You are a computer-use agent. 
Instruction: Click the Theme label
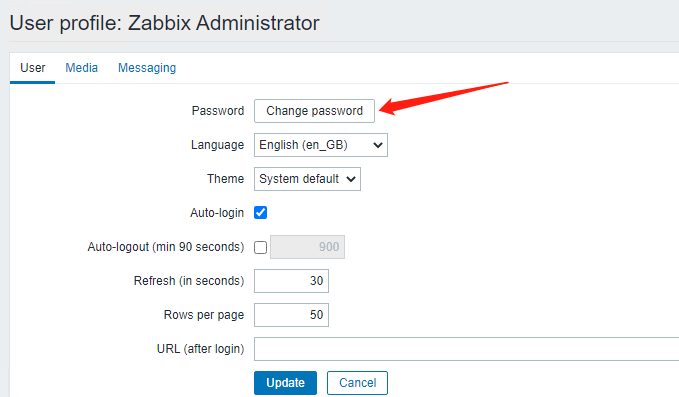point(226,179)
